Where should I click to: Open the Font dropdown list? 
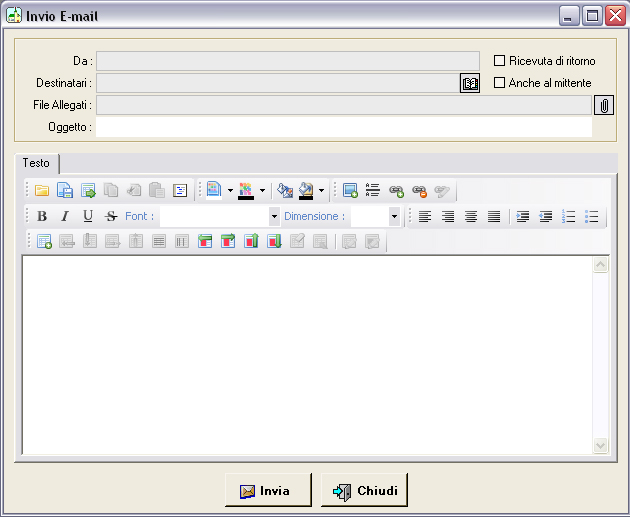(x=274, y=216)
